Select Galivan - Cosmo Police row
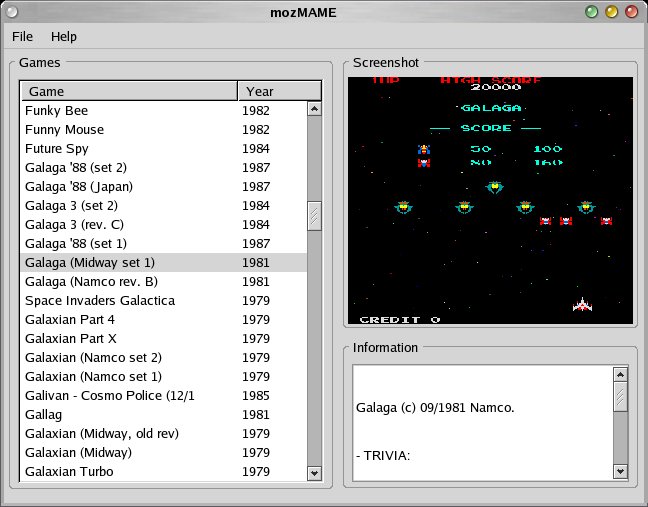This screenshot has height=507, width=648. [164, 395]
